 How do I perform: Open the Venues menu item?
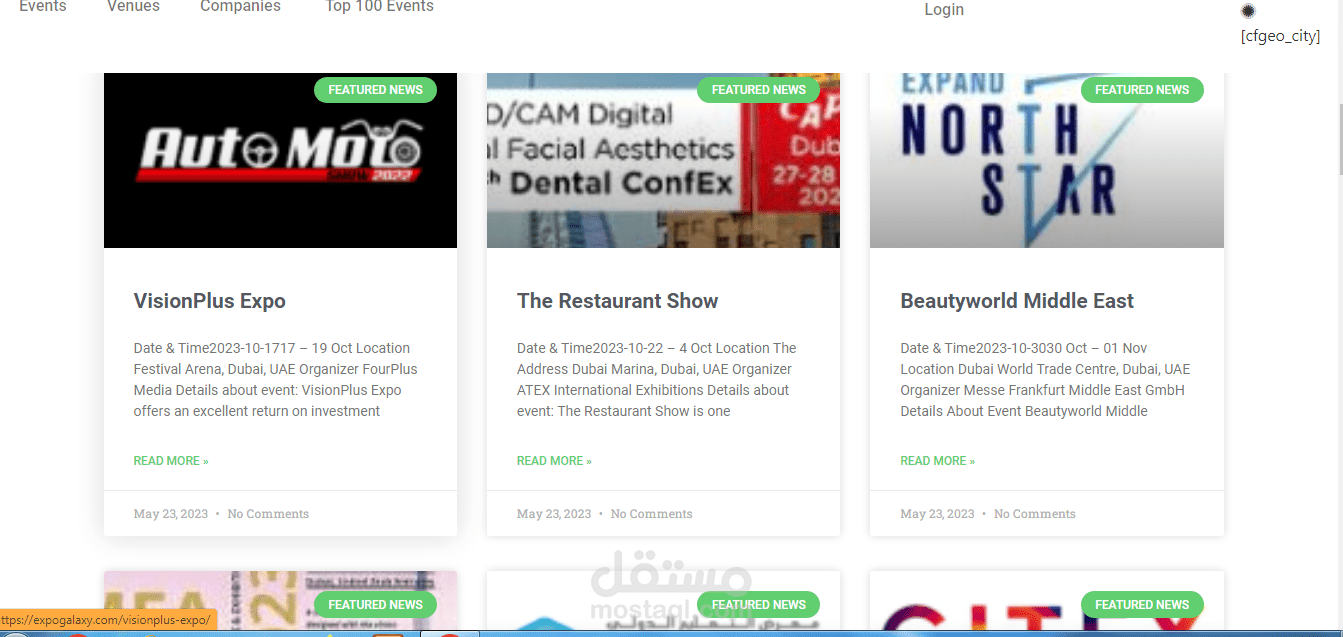[x=133, y=7]
